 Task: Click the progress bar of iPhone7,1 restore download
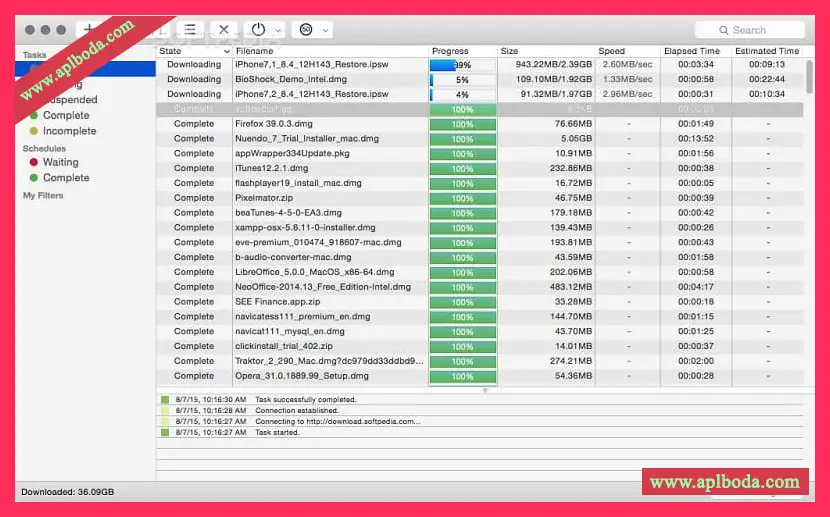463,65
